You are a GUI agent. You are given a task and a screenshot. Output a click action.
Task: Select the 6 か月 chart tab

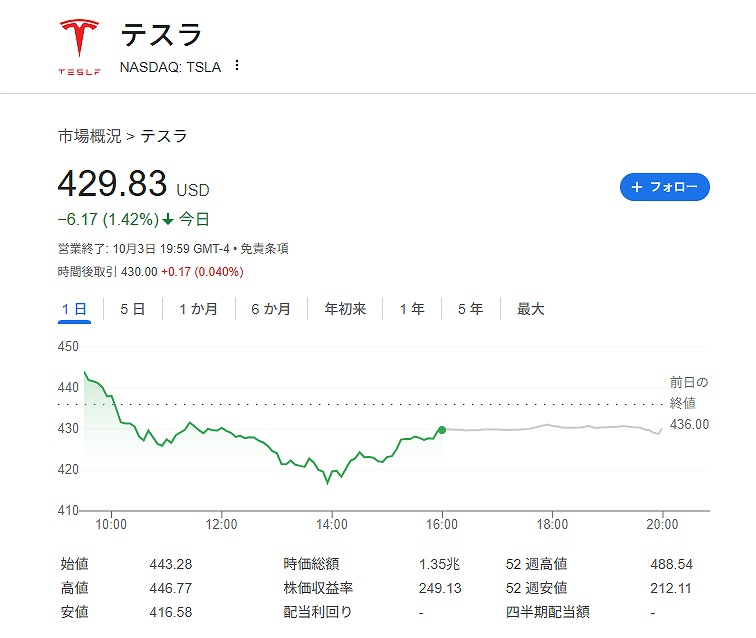pos(270,309)
